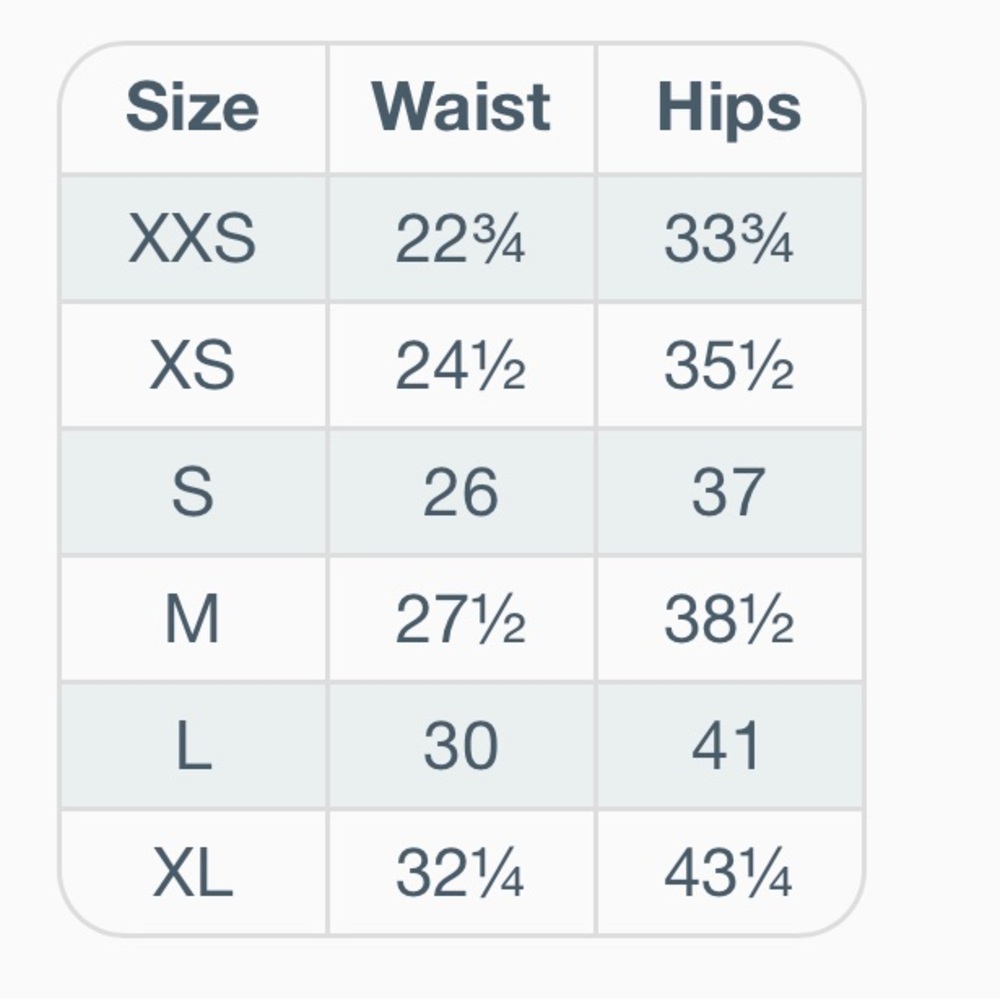Select the XXS size cell

pyautogui.click(x=192, y=240)
